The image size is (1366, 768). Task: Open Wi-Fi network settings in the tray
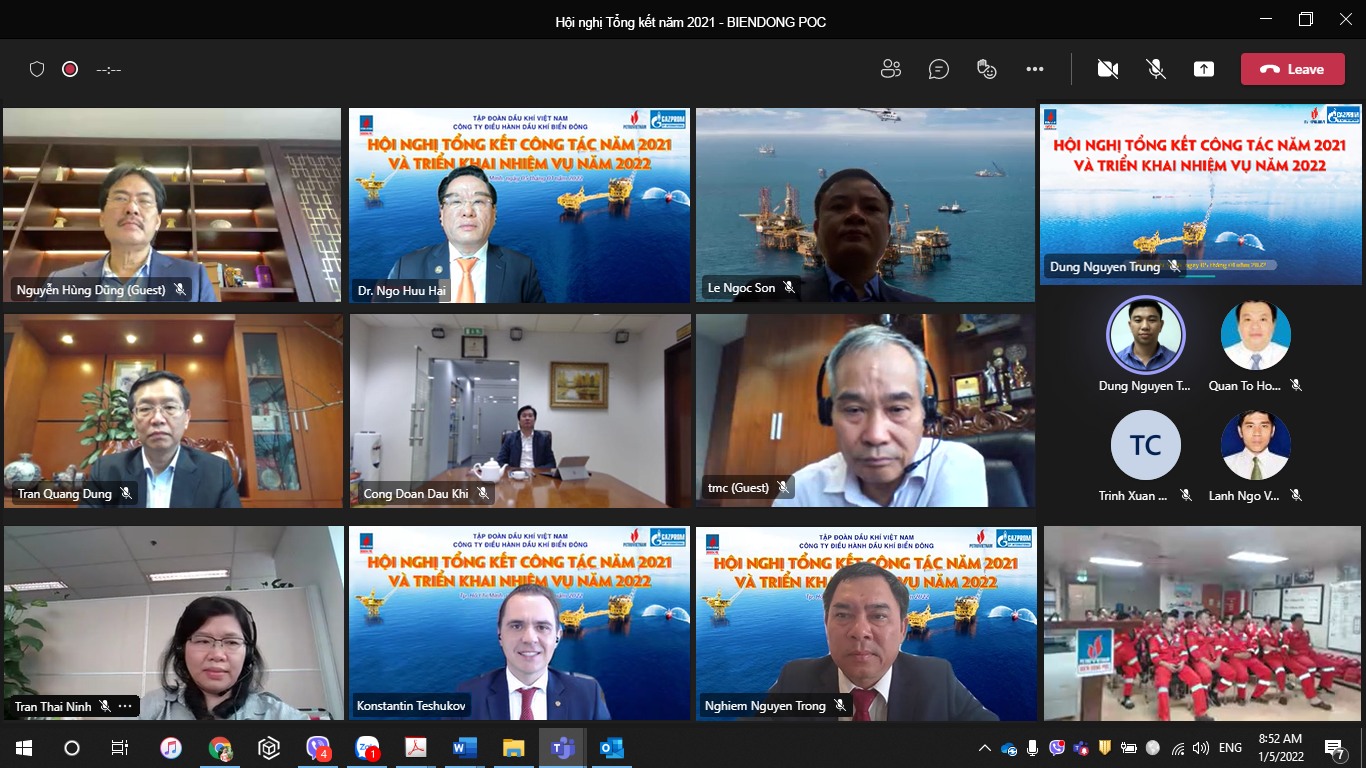coord(1178,747)
